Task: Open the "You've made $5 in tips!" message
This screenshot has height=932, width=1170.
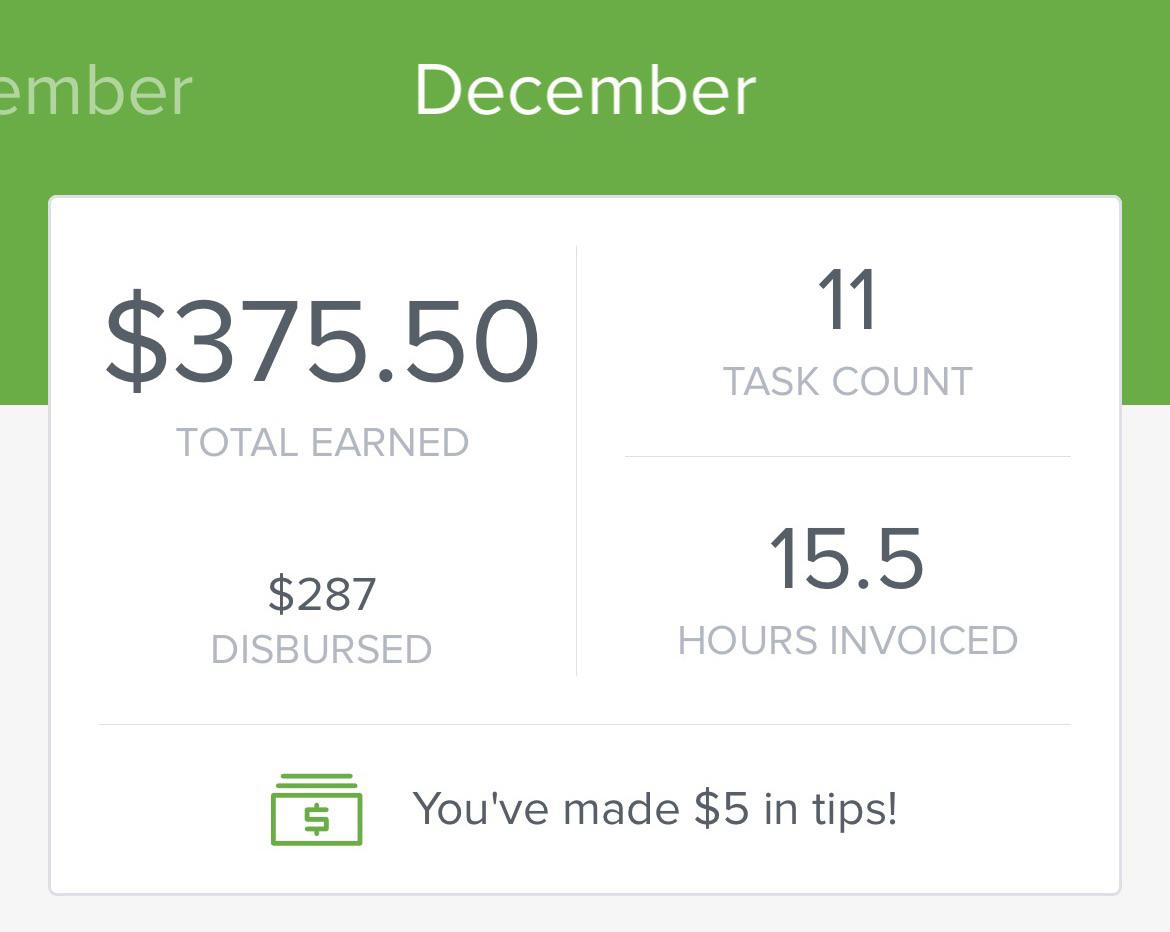Action: (655, 809)
